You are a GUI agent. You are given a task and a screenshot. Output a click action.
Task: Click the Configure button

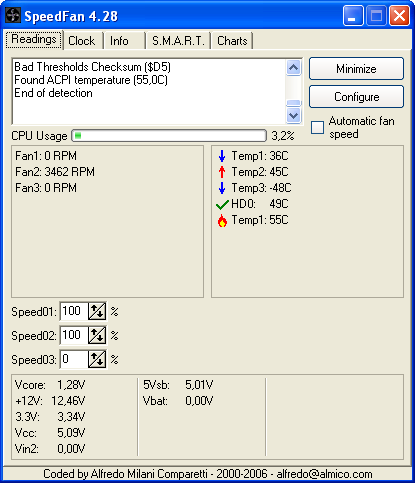(x=356, y=97)
